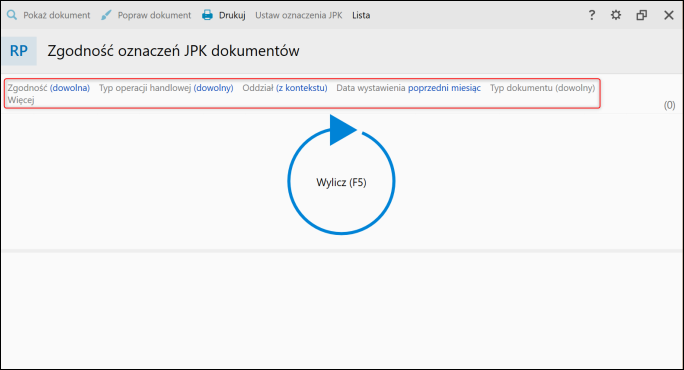
Task: Choose Drukuj from the toolbar
Action: [232, 15]
